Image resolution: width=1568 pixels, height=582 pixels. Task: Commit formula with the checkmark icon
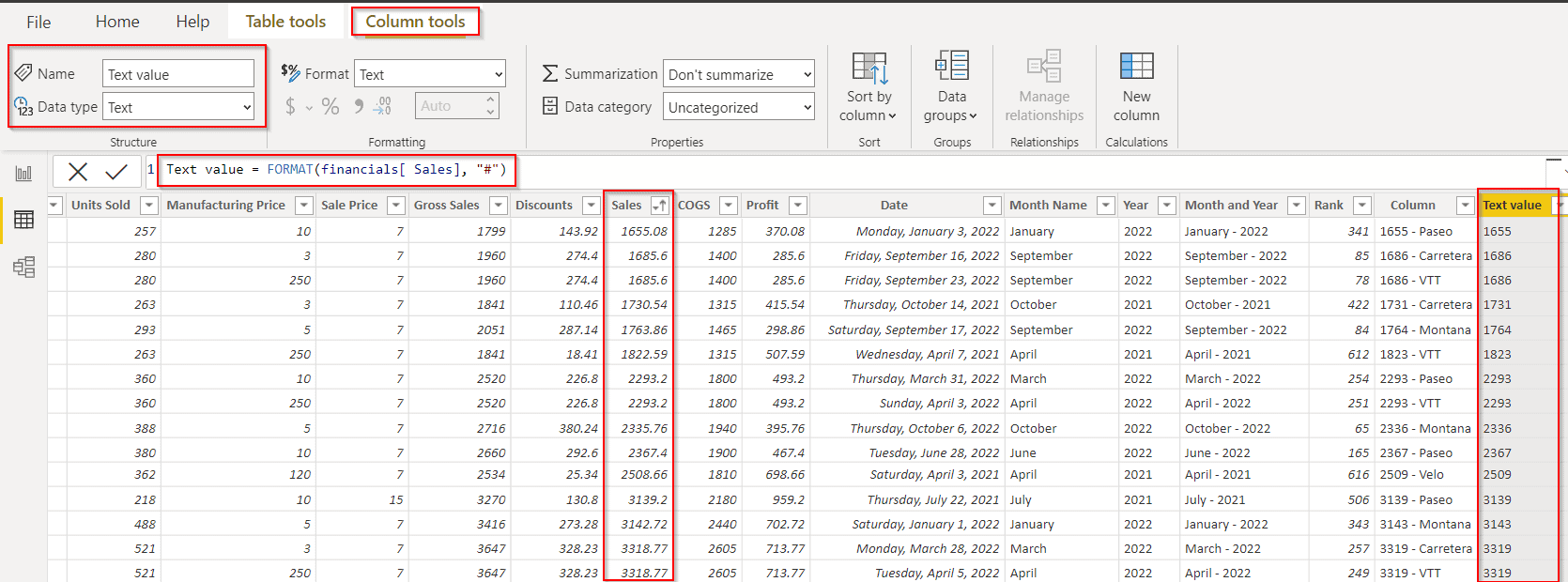[x=116, y=171]
